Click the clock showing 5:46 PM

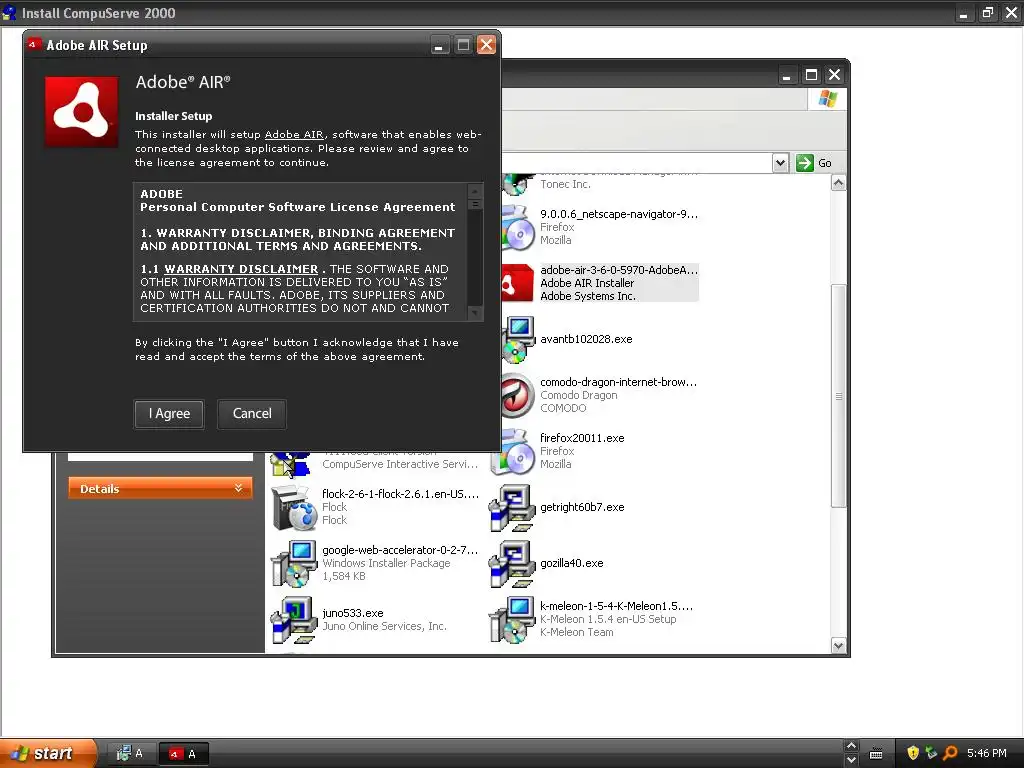click(x=987, y=754)
